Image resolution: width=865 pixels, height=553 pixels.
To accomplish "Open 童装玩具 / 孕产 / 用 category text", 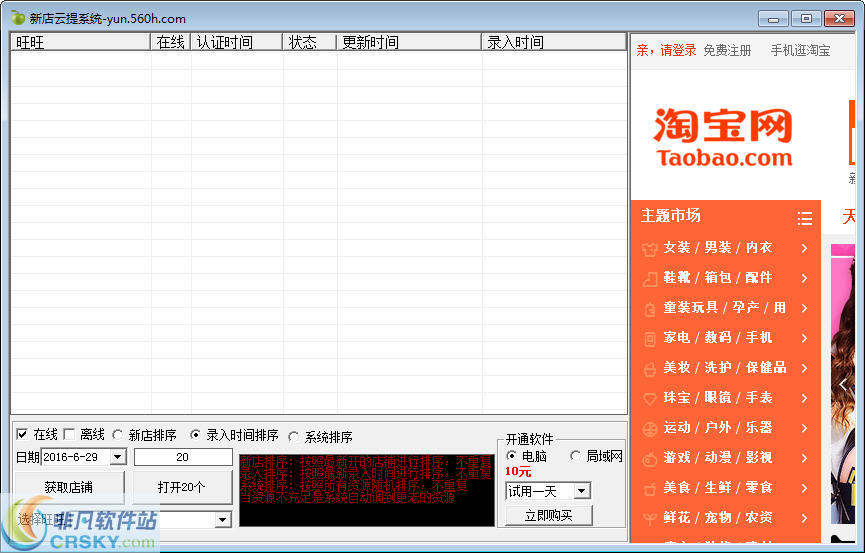I will point(725,307).
